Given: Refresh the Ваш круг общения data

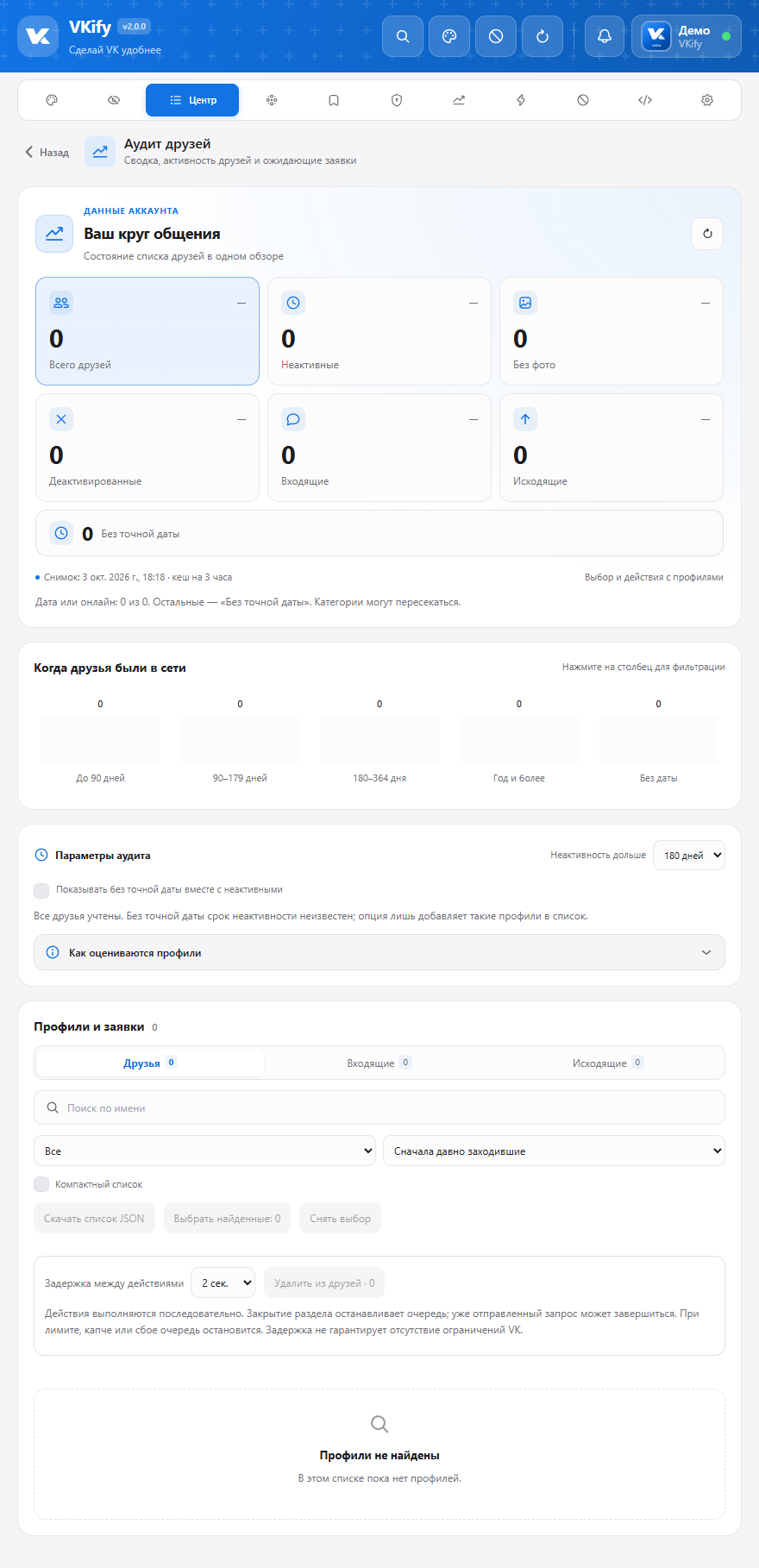Looking at the screenshot, I should point(707,234).
